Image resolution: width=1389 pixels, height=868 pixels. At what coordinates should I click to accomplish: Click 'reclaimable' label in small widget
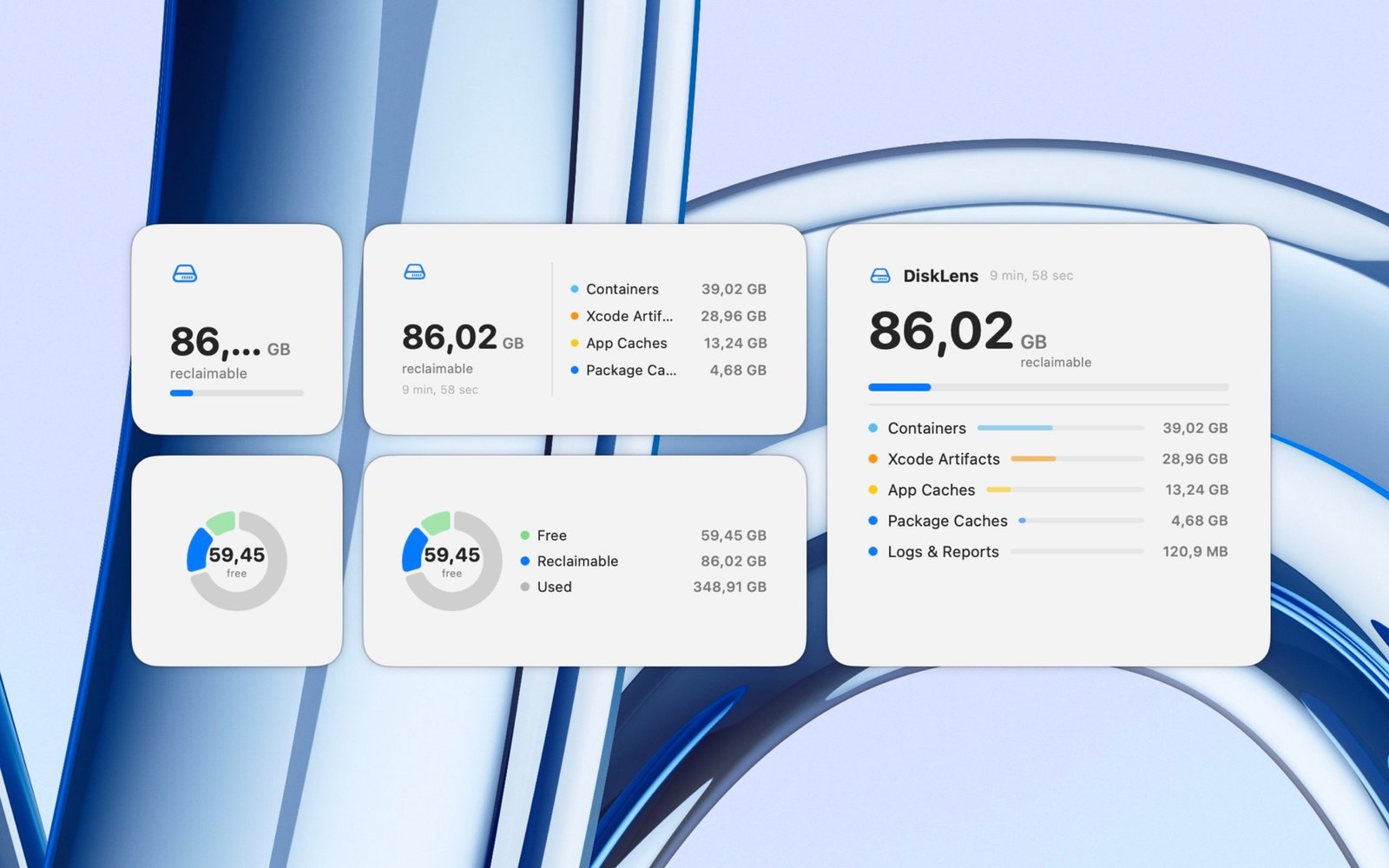[208, 373]
